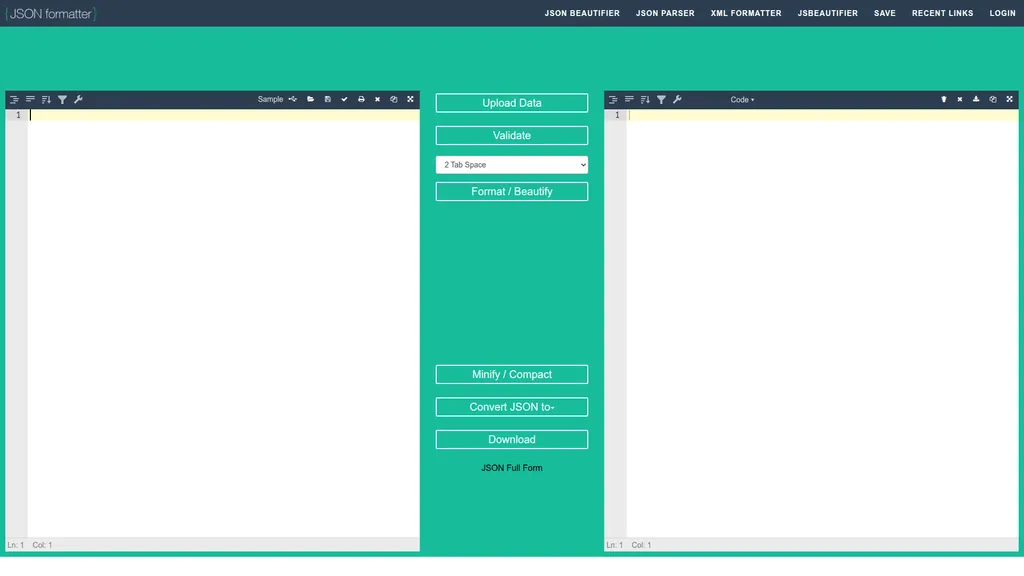Click the copy icon in the right editor toolbar
1024x576 pixels.
click(993, 99)
